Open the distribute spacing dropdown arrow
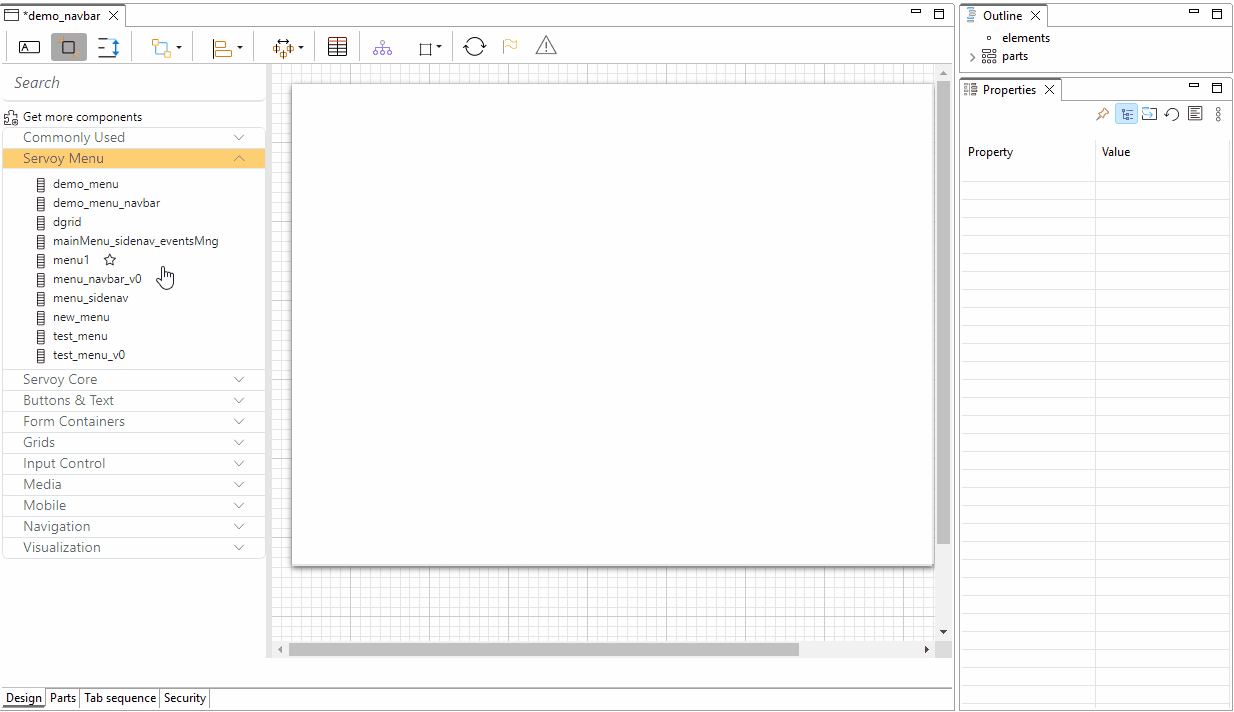 pos(301,47)
